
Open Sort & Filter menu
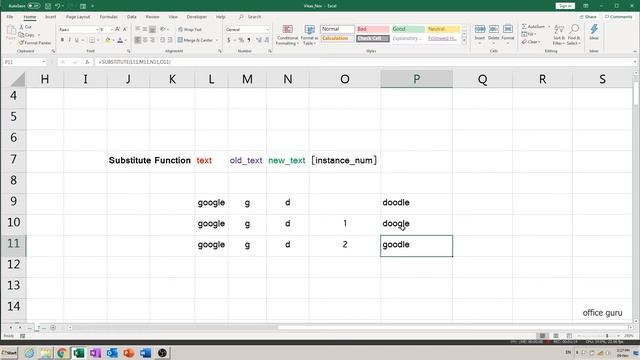click(559, 35)
